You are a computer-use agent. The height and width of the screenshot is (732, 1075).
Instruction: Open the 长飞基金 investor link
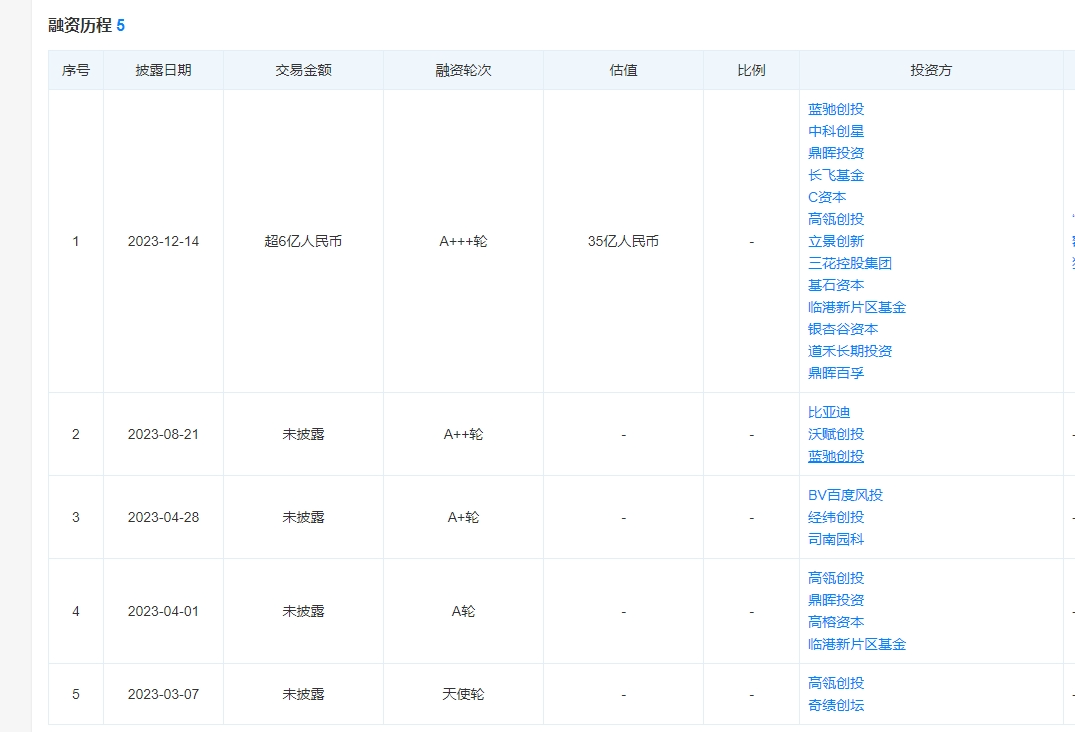pos(836,175)
